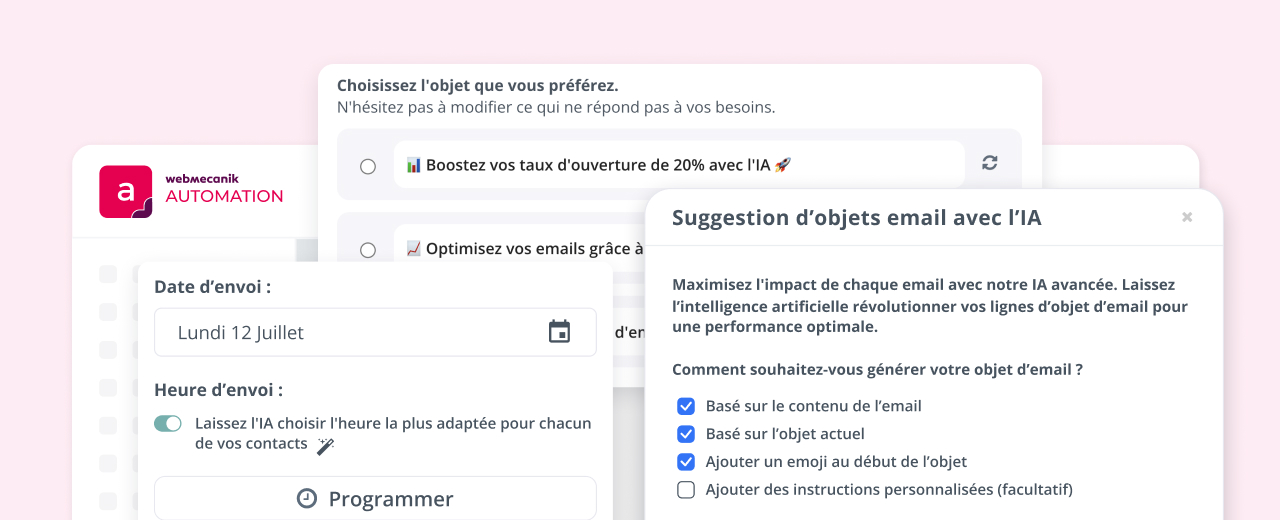The image size is (1280, 520).
Task: Edit the "Optimisez vos emails" subject field
Action: (x=525, y=249)
